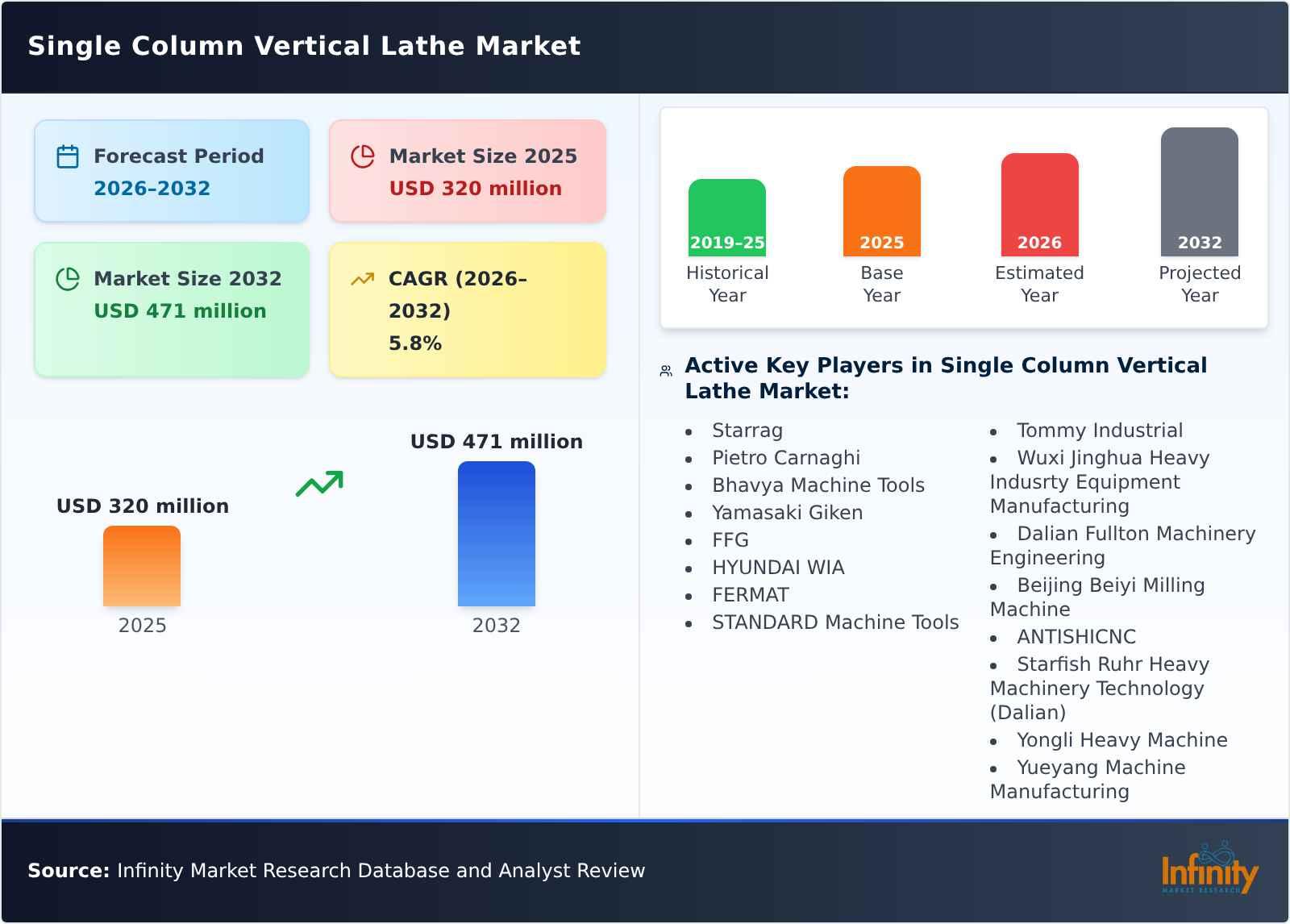Click the Single Column Vertical Lathe Market title
The image size is (1290, 924).
tap(303, 46)
